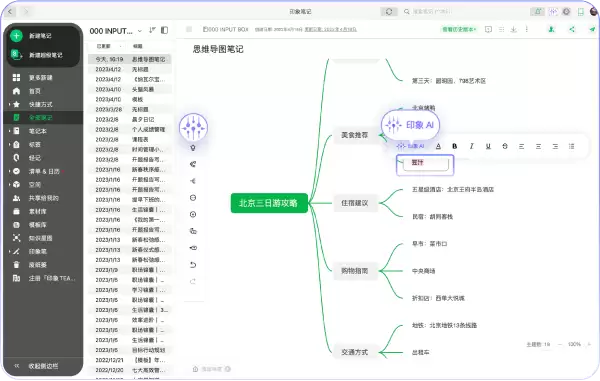
Task: Click the green view history versions button
Action: coord(460,29)
